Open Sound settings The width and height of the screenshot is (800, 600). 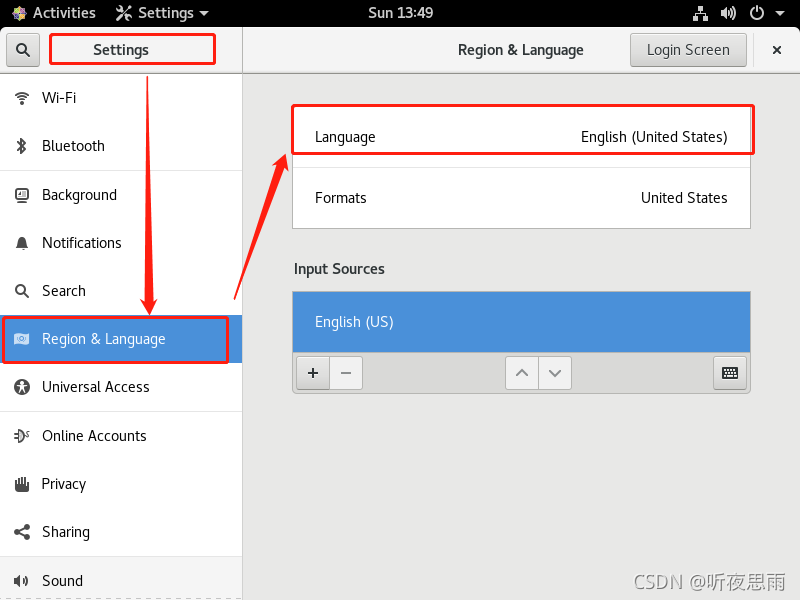(x=121, y=580)
